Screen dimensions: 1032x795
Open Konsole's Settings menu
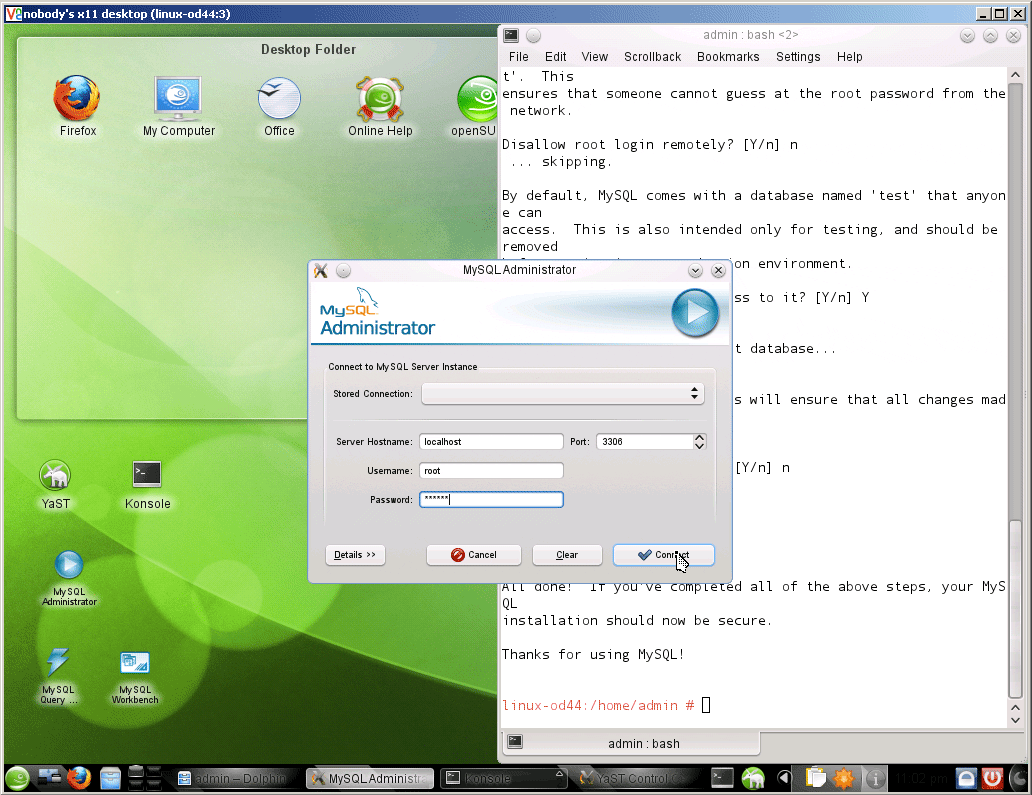click(x=798, y=57)
